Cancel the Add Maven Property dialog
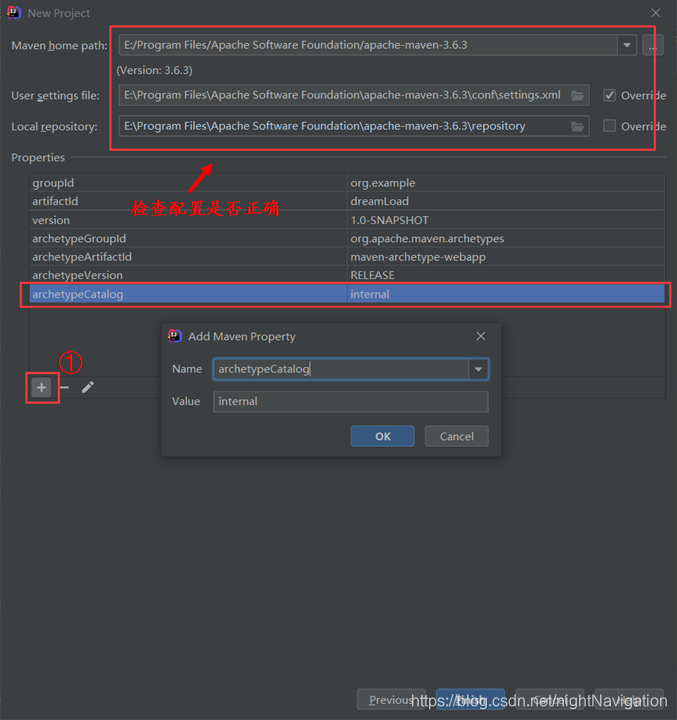677x720 pixels. [x=457, y=436]
